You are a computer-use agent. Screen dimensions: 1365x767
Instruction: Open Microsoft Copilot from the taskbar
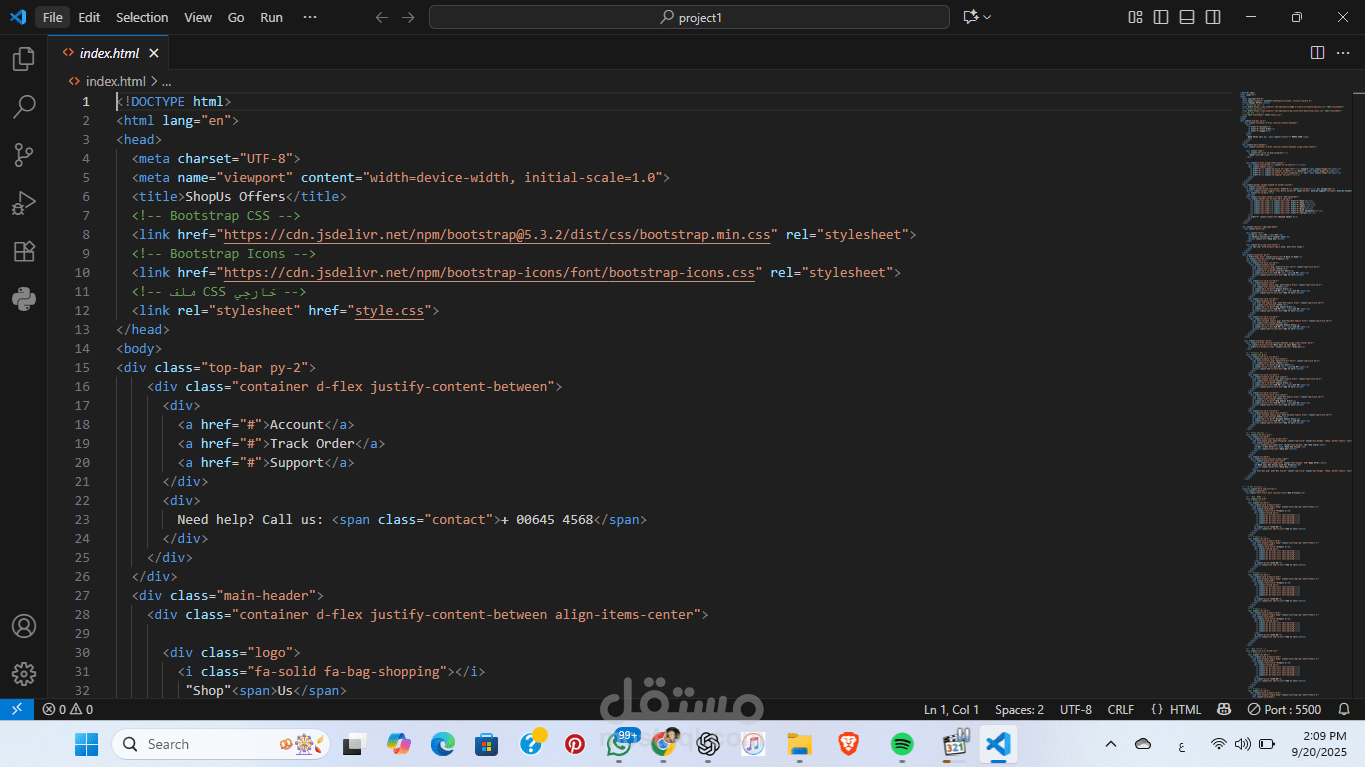click(x=399, y=744)
